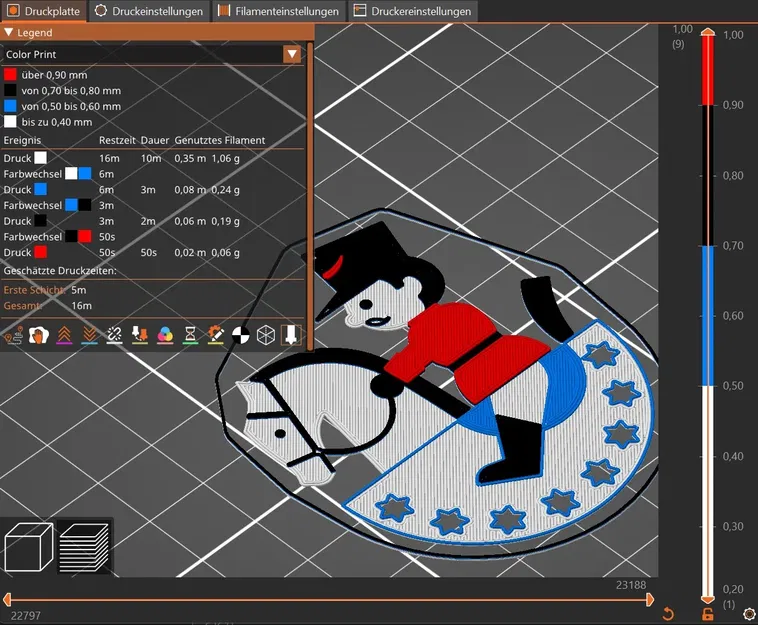Click the 'Erste Schicht:' label
The width and height of the screenshot is (758, 625).
pyautogui.click(x=34, y=290)
